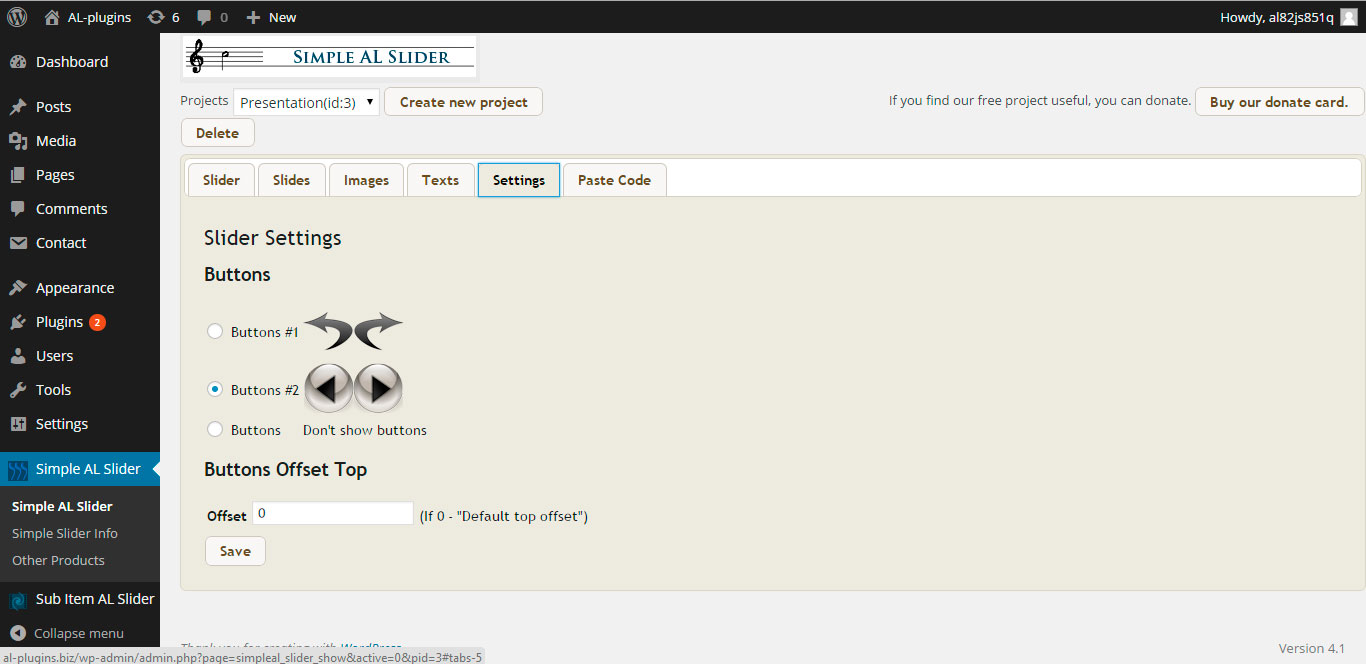Click the Plugins plug icon

pyautogui.click(x=18, y=322)
